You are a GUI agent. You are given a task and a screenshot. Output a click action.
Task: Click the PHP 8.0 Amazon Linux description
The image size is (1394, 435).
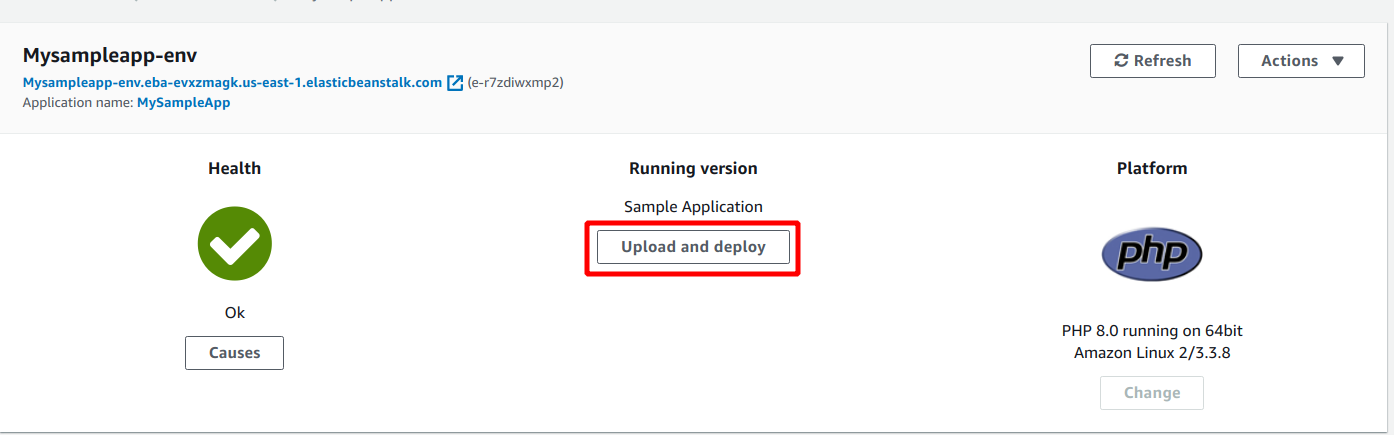pos(1152,342)
